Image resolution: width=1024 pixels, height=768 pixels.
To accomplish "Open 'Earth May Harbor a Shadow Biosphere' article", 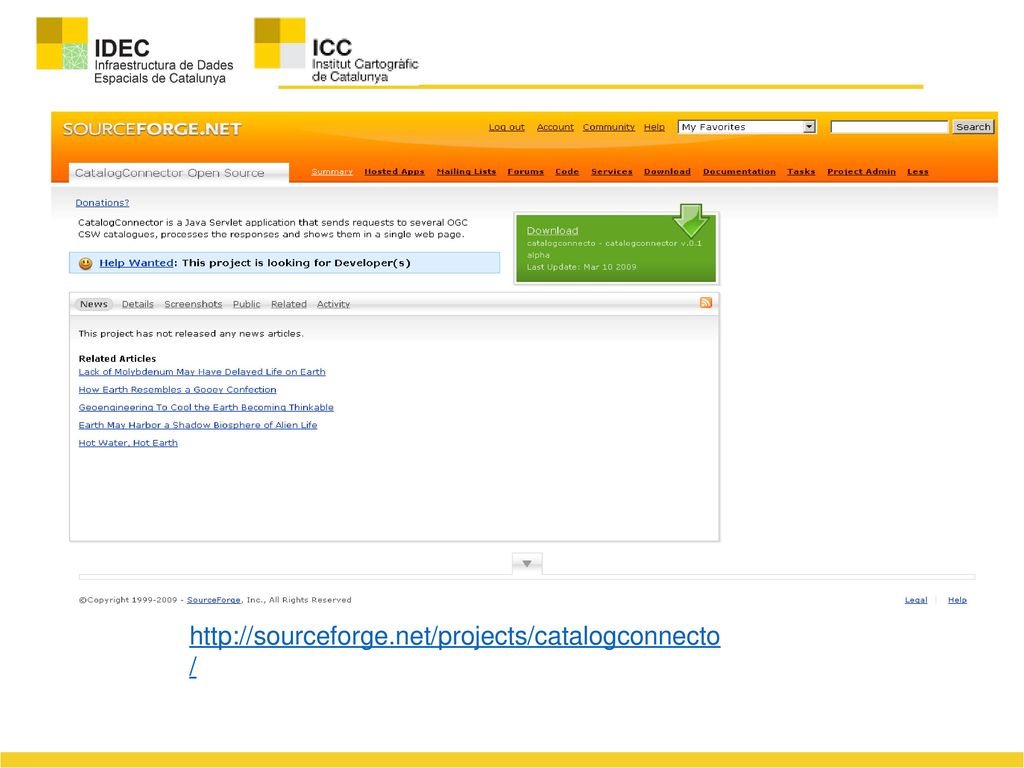I will click(x=198, y=425).
